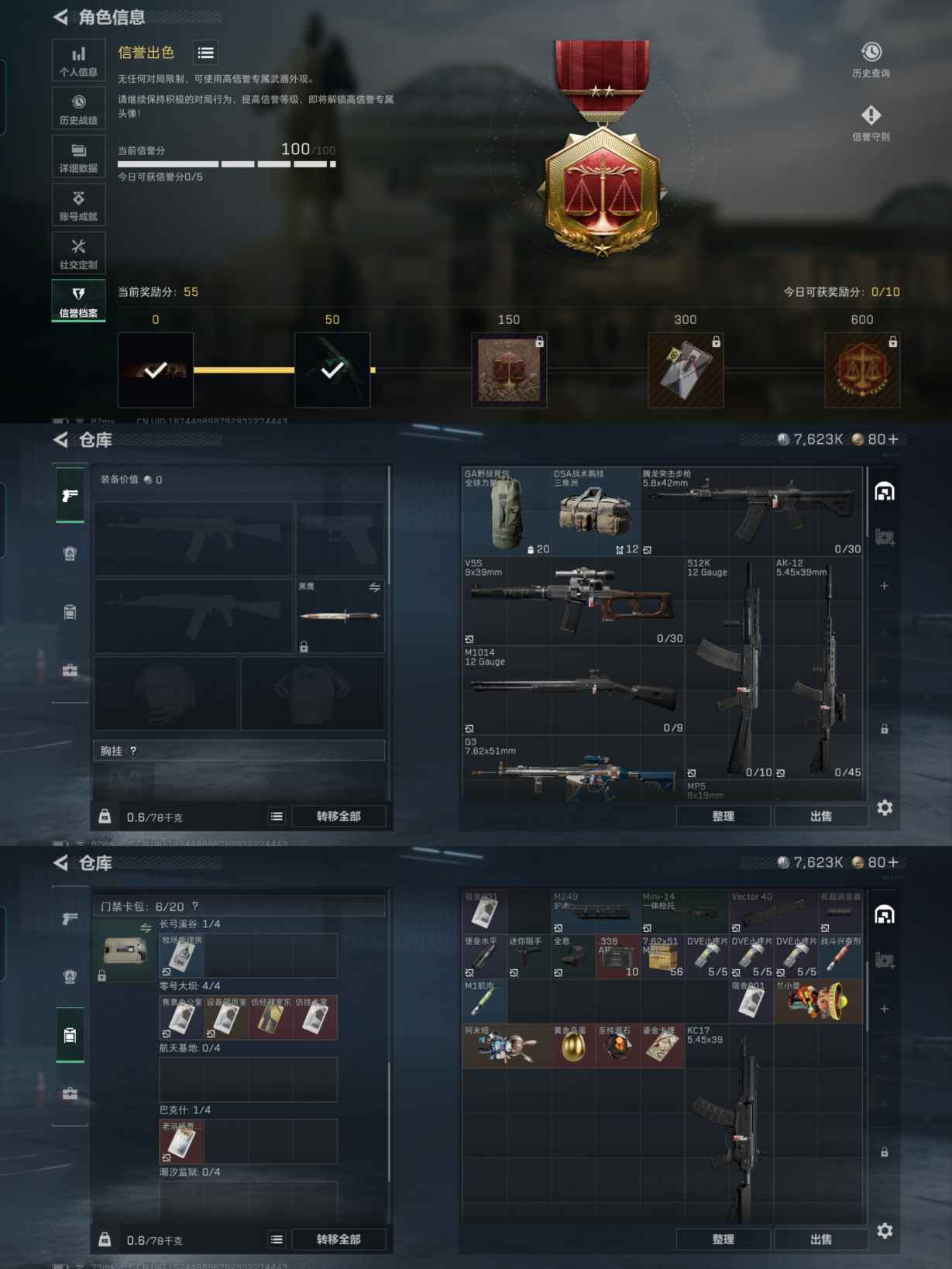Open 历史查询 clock icon

tap(871, 52)
